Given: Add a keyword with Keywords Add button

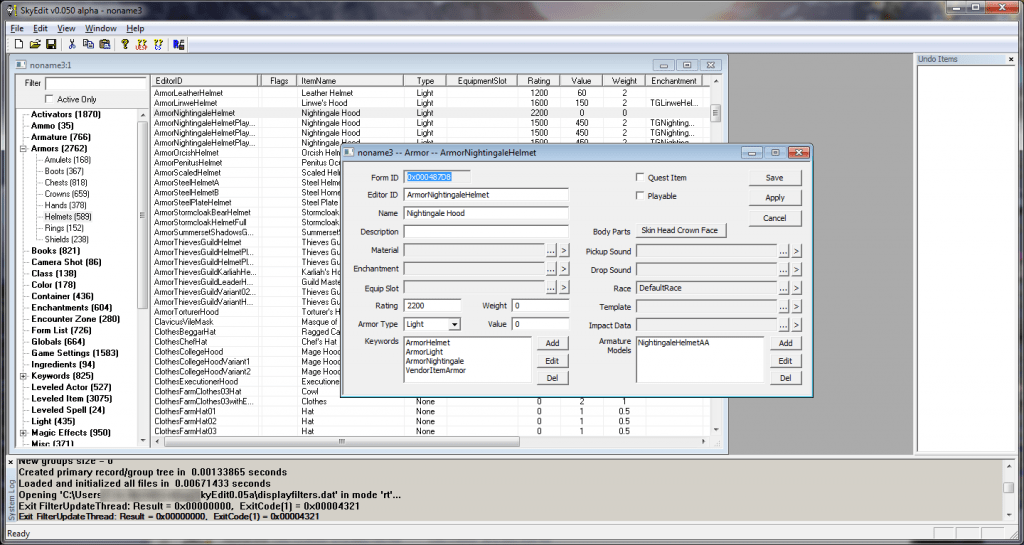Looking at the screenshot, I should click(x=552, y=343).
